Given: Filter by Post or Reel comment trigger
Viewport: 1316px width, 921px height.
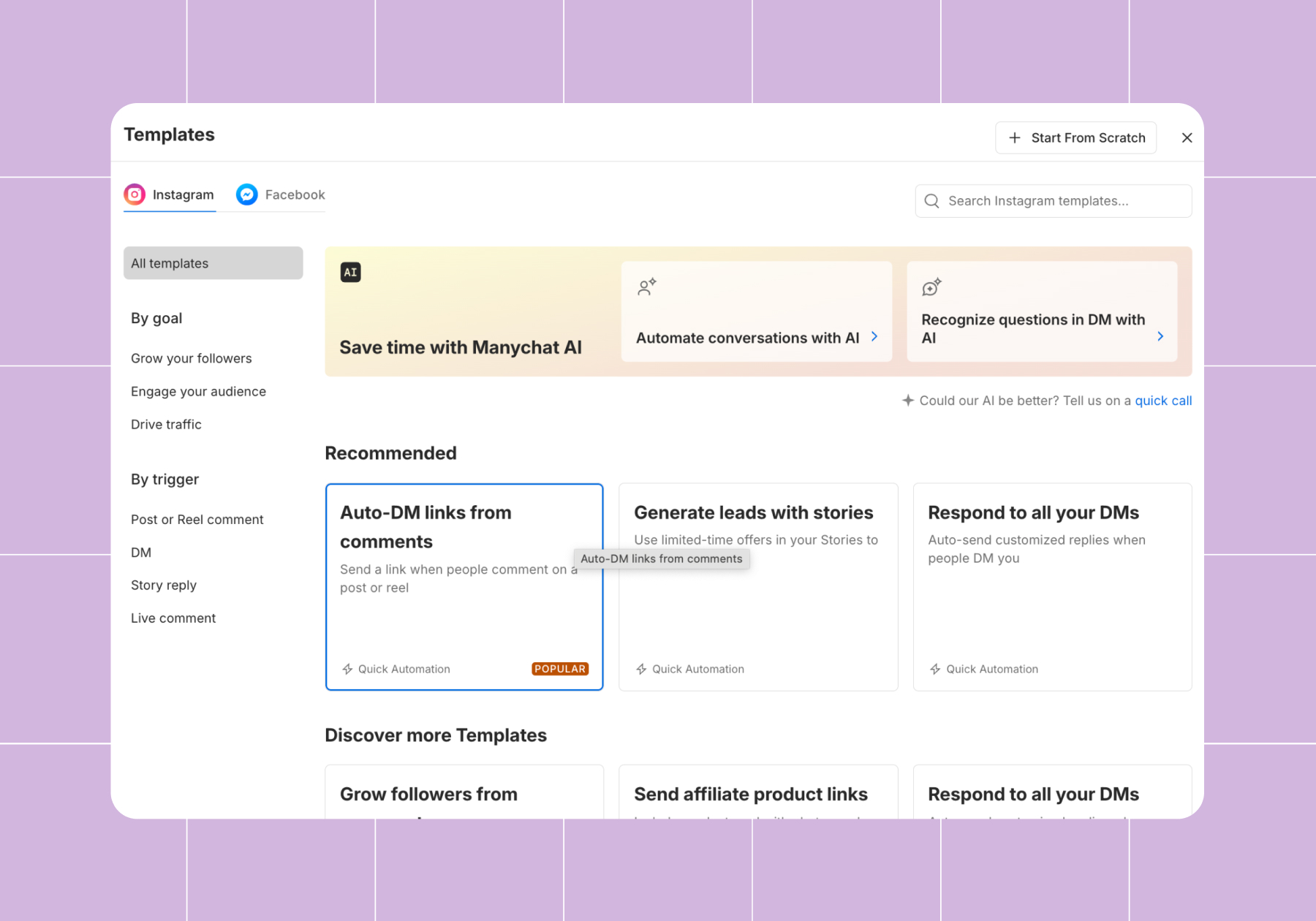Looking at the screenshot, I should (197, 519).
